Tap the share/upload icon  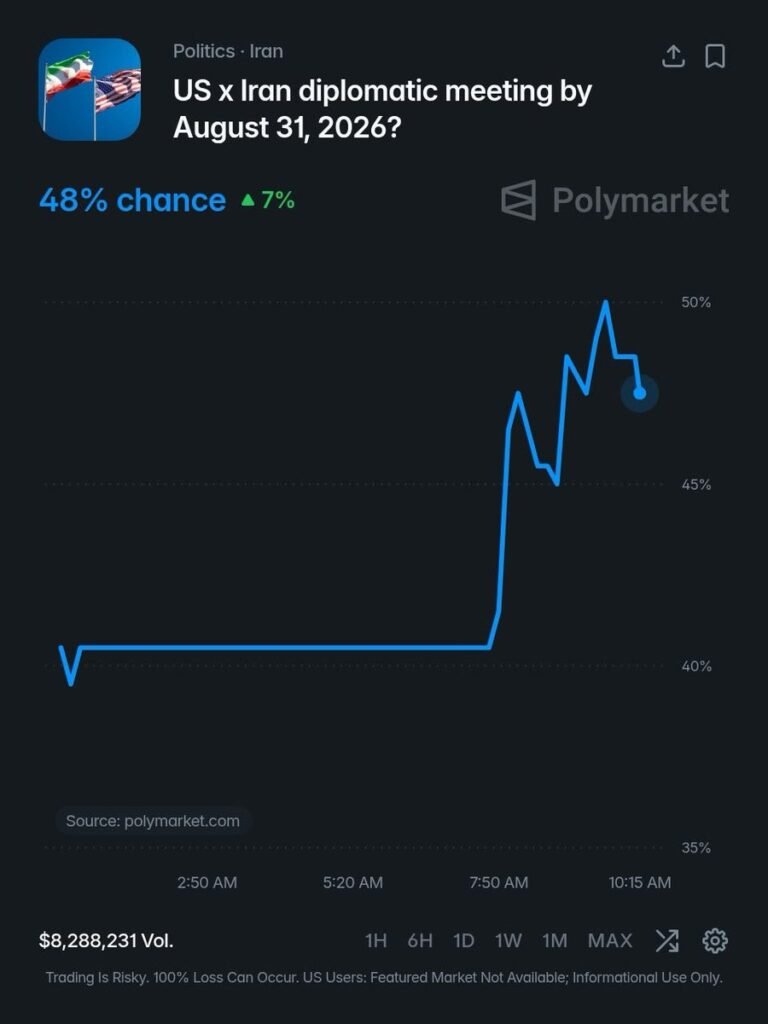673,56
